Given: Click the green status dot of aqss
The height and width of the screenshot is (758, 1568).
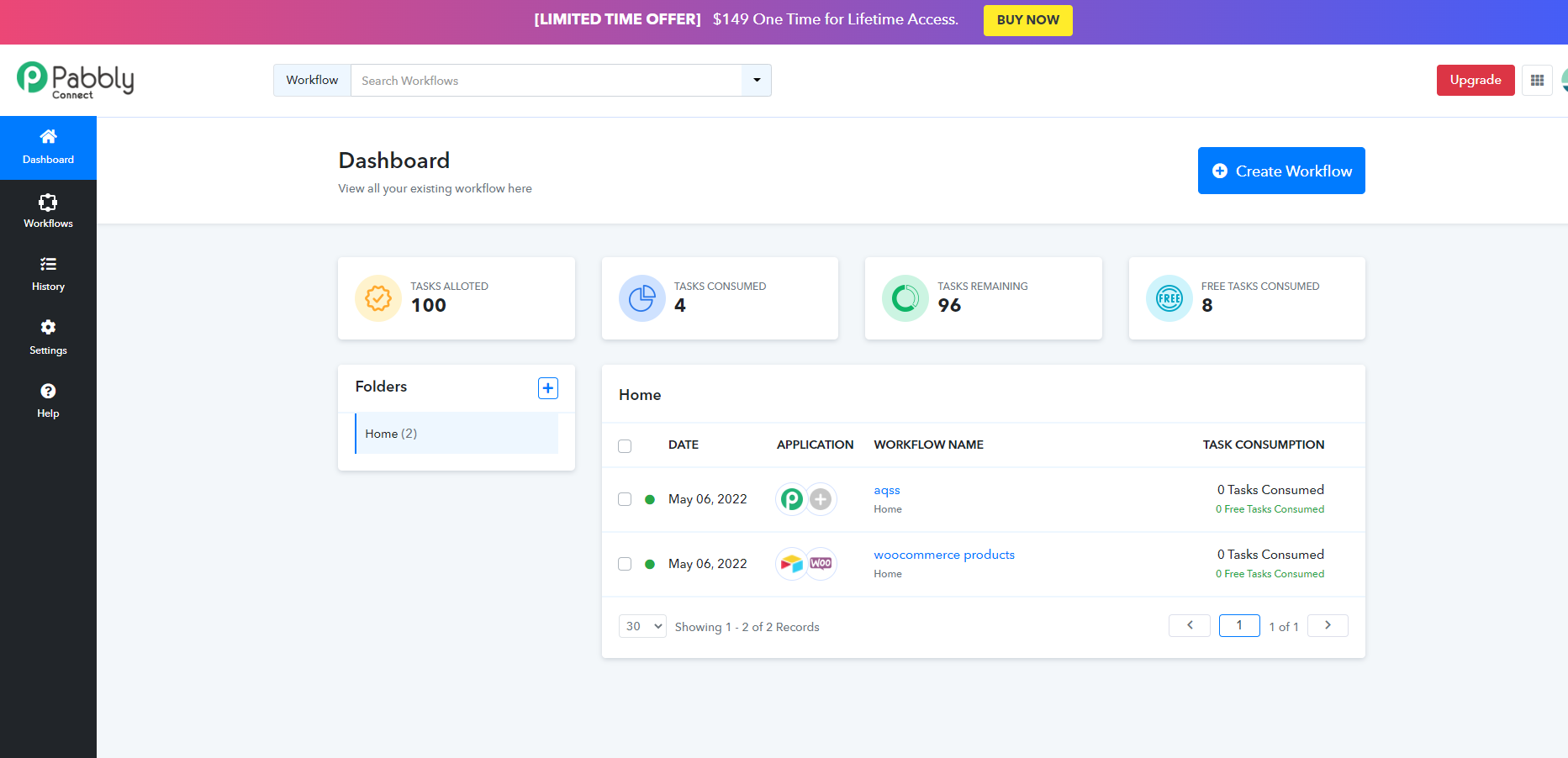Looking at the screenshot, I should click(x=650, y=499).
